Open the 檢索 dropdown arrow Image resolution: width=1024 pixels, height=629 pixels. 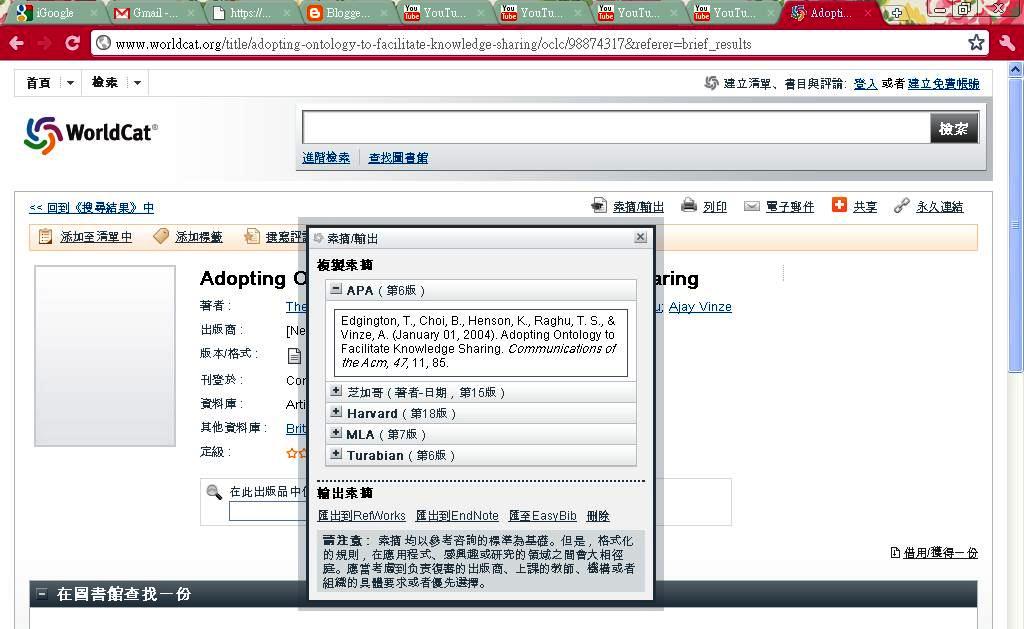coord(137,83)
